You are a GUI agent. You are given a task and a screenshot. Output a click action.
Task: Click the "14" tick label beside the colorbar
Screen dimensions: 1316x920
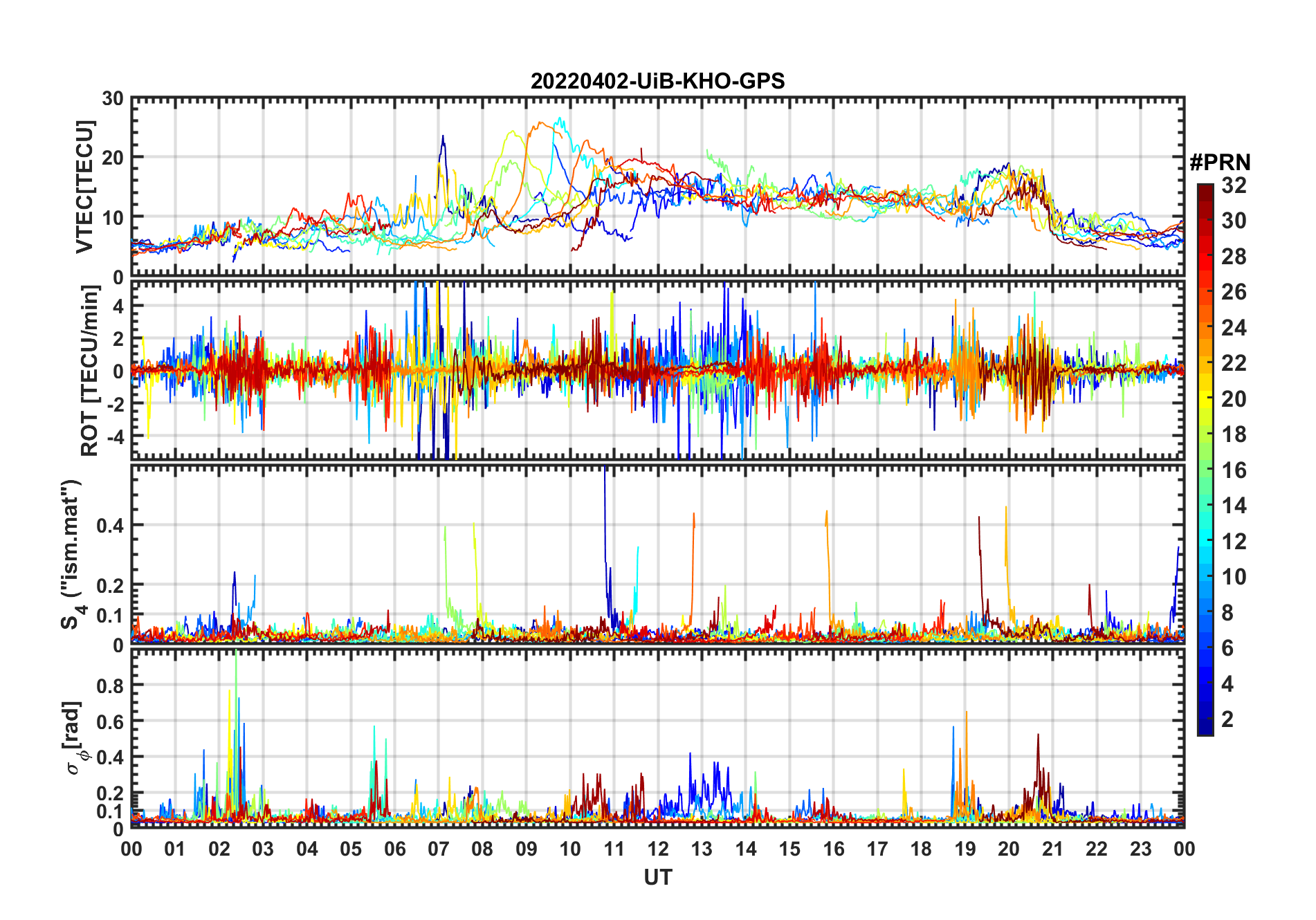click(1234, 506)
